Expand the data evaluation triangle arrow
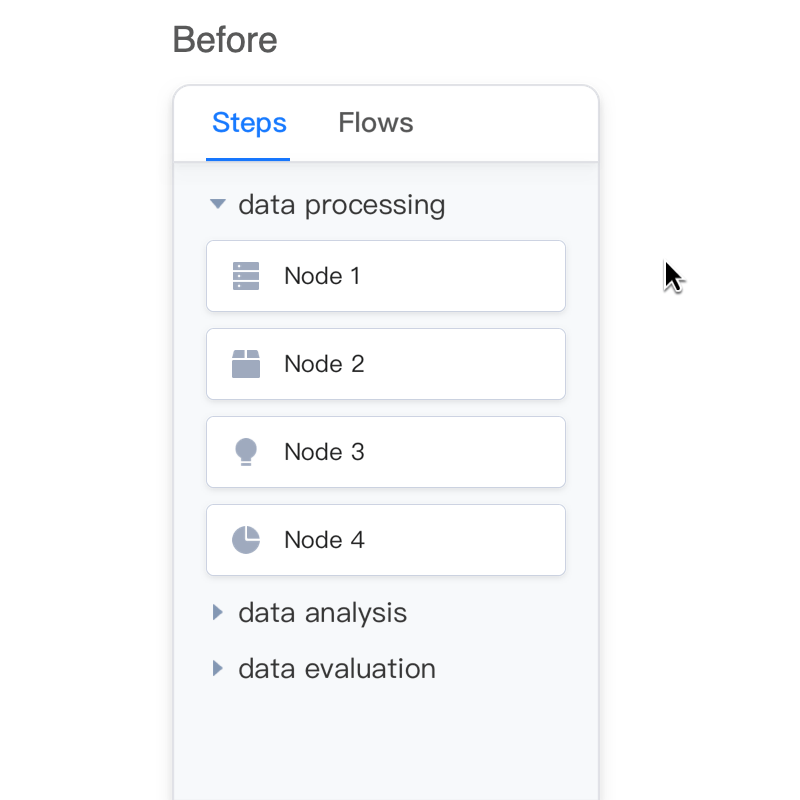The width and height of the screenshot is (800, 800). 218,668
